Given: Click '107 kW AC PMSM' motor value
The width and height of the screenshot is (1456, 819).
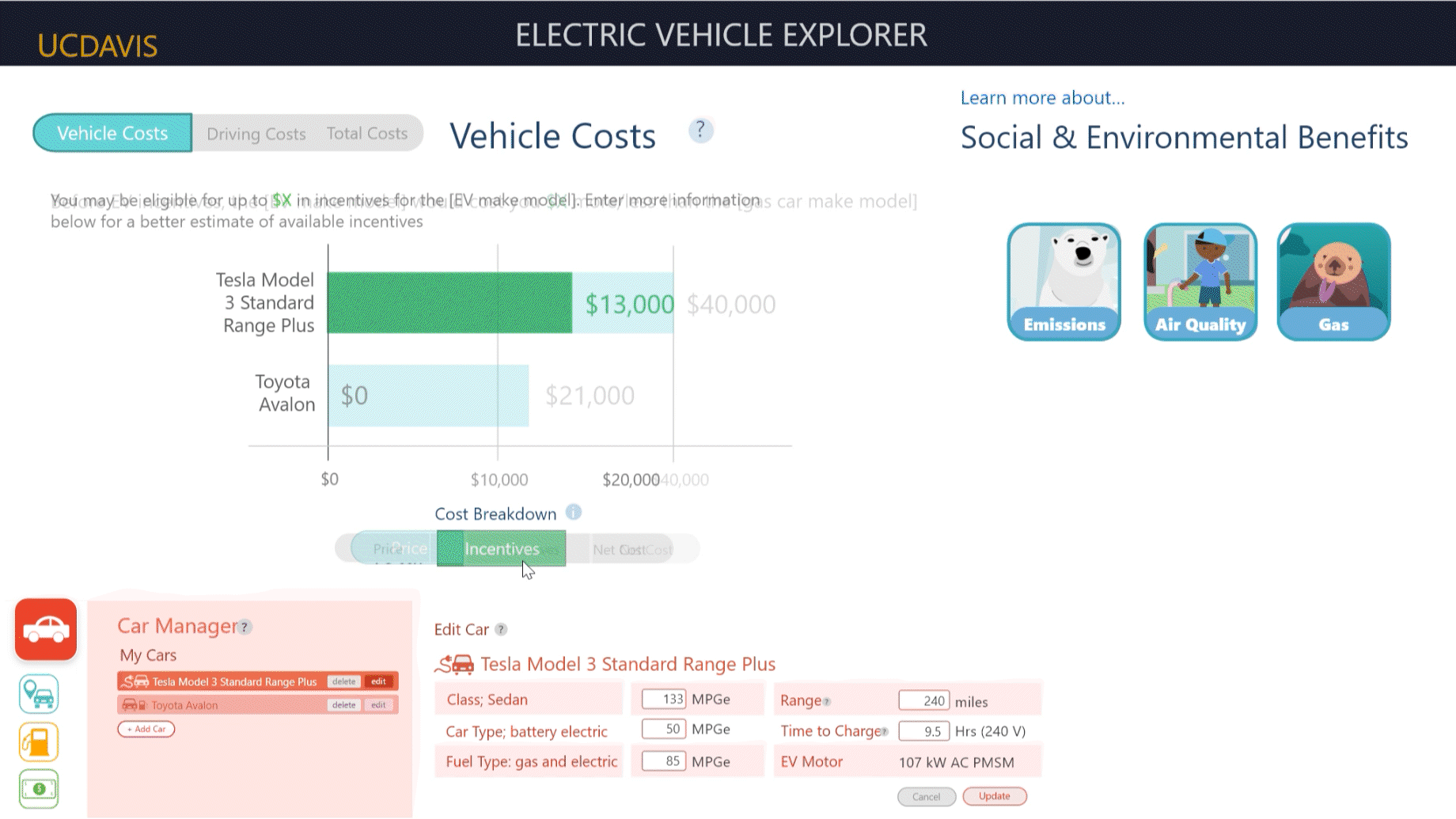Looking at the screenshot, I should pyautogui.click(x=956, y=763).
